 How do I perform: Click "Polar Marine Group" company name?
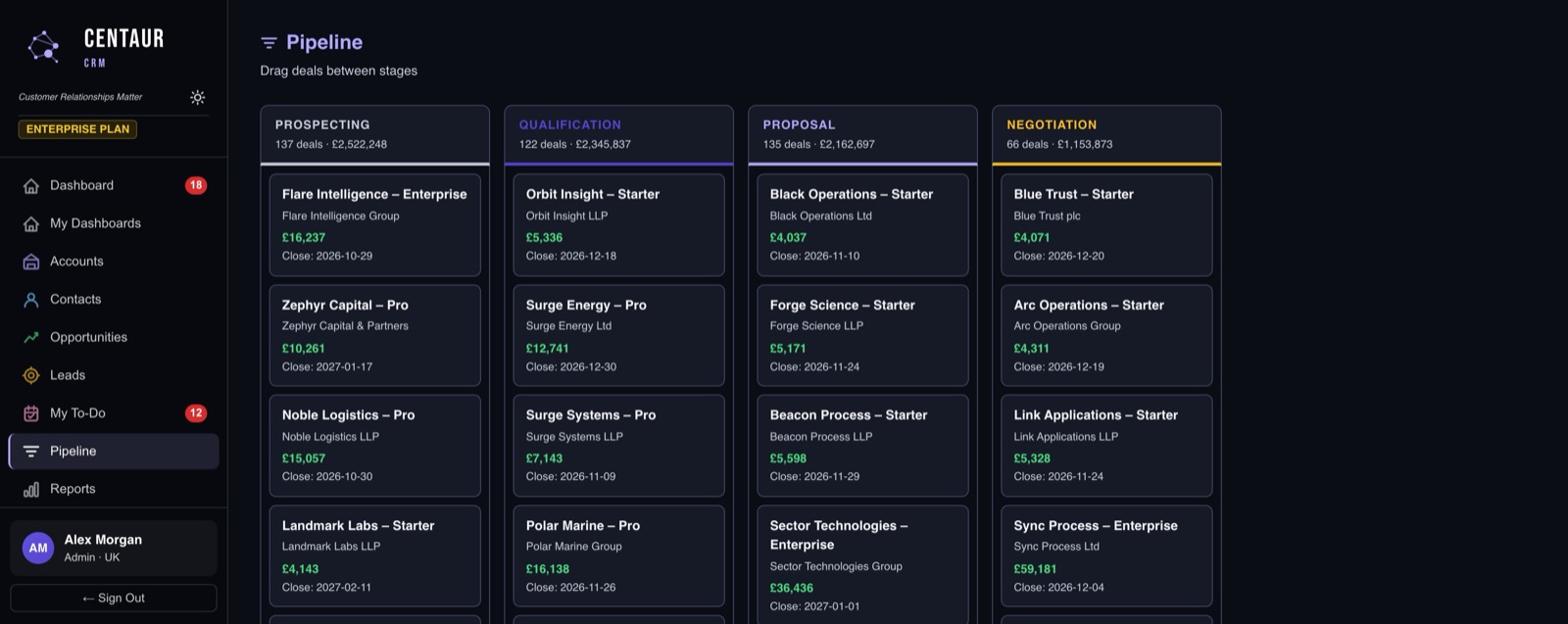coord(573,547)
